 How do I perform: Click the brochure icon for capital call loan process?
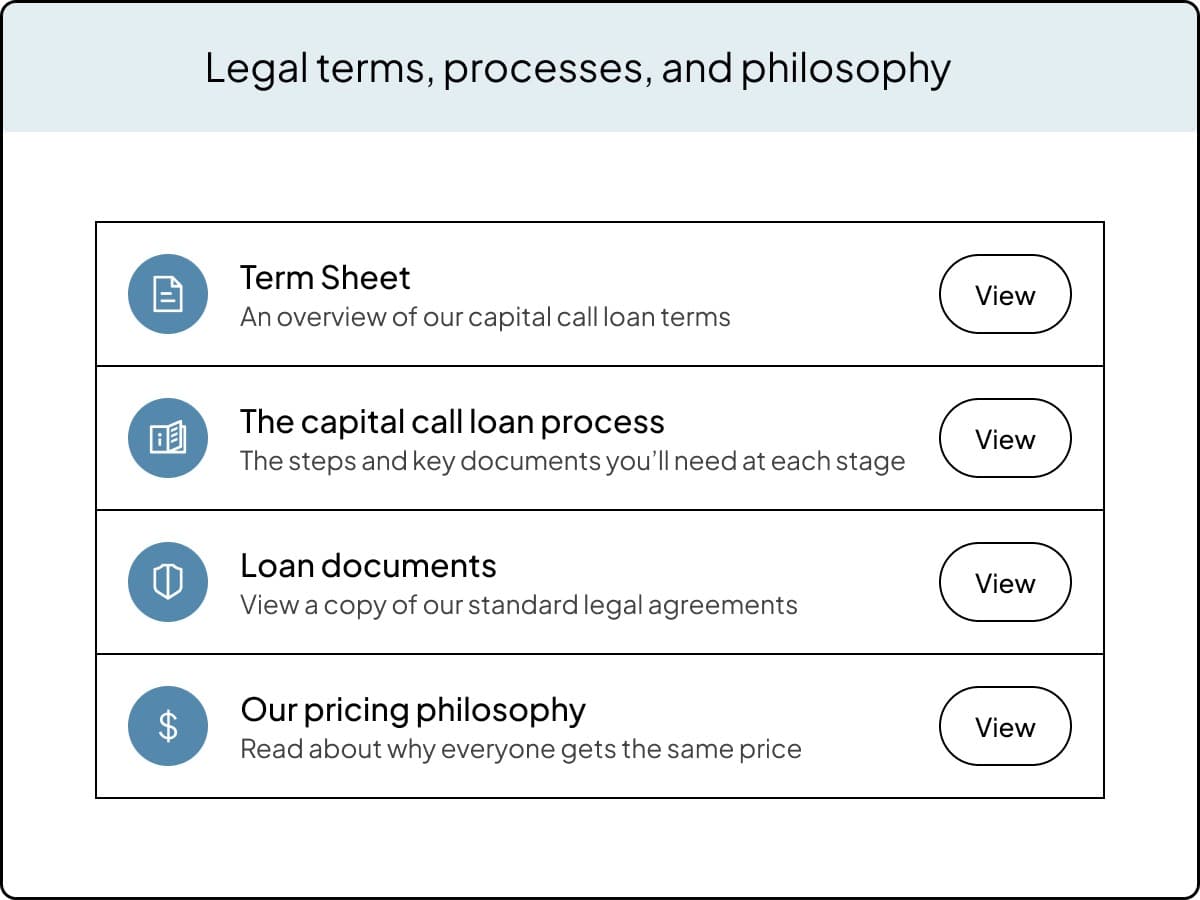click(167, 438)
